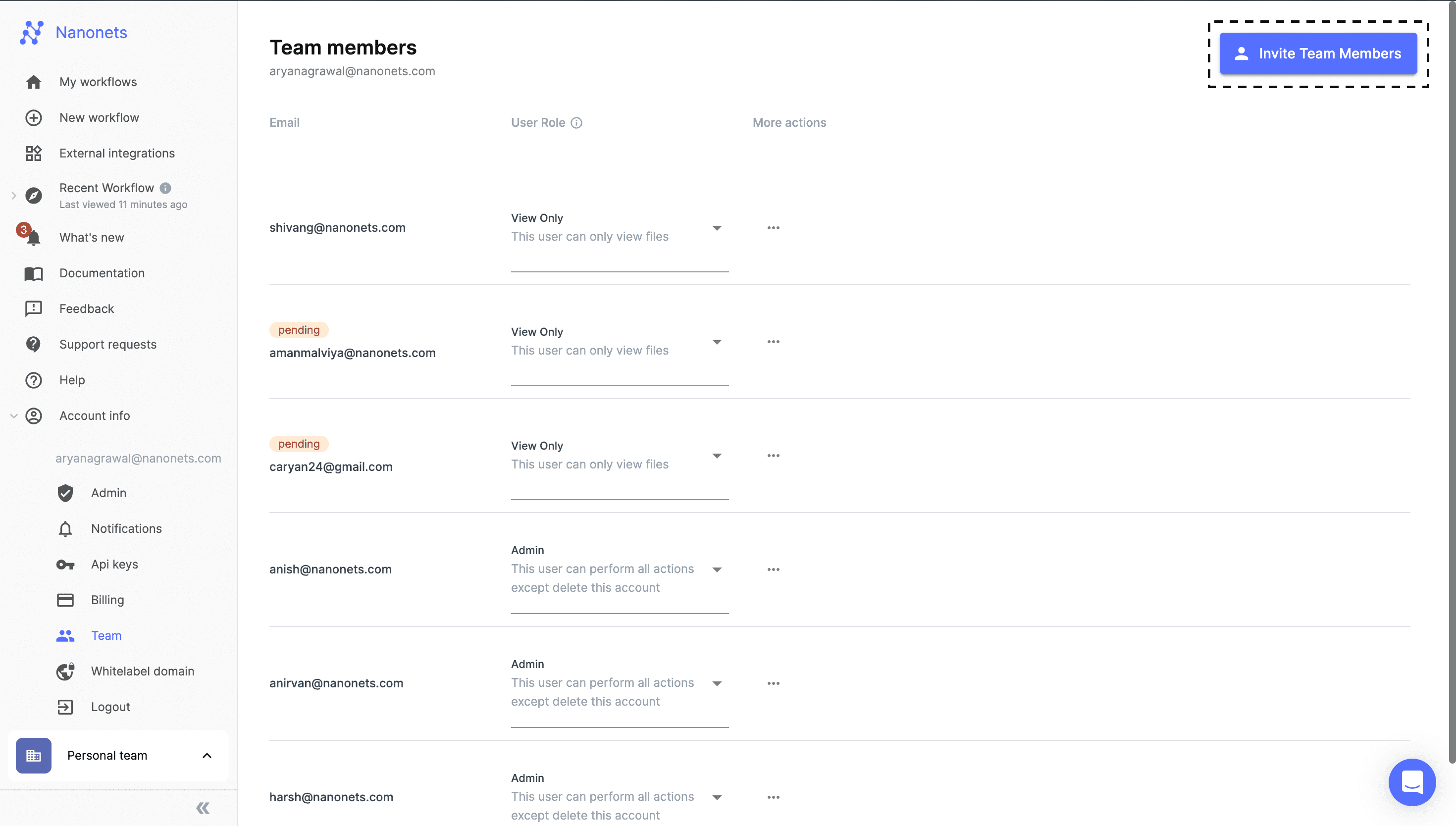Click the Nanonets logo icon

[x=32, y=32]
